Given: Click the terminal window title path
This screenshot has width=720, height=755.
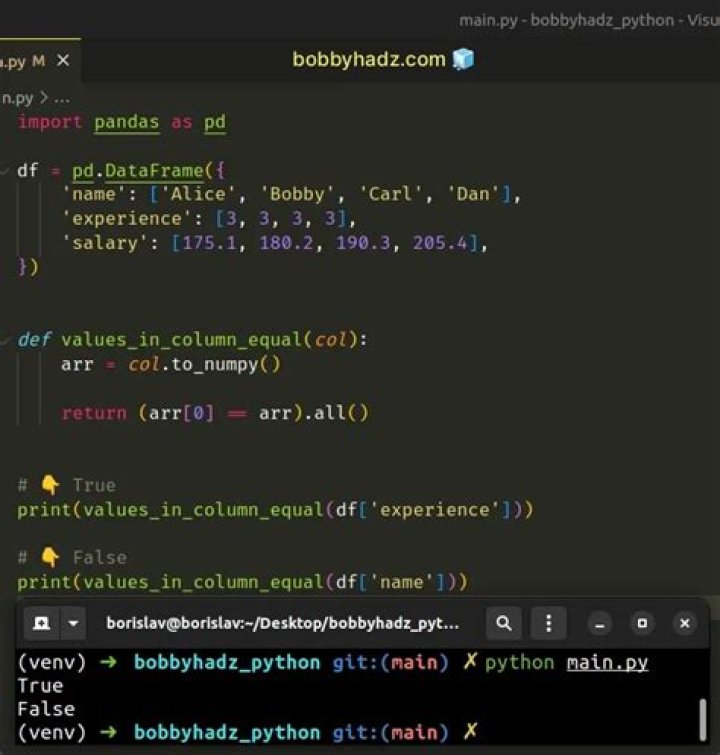Looking at the screenshot, I should click(x=283, y=624).
